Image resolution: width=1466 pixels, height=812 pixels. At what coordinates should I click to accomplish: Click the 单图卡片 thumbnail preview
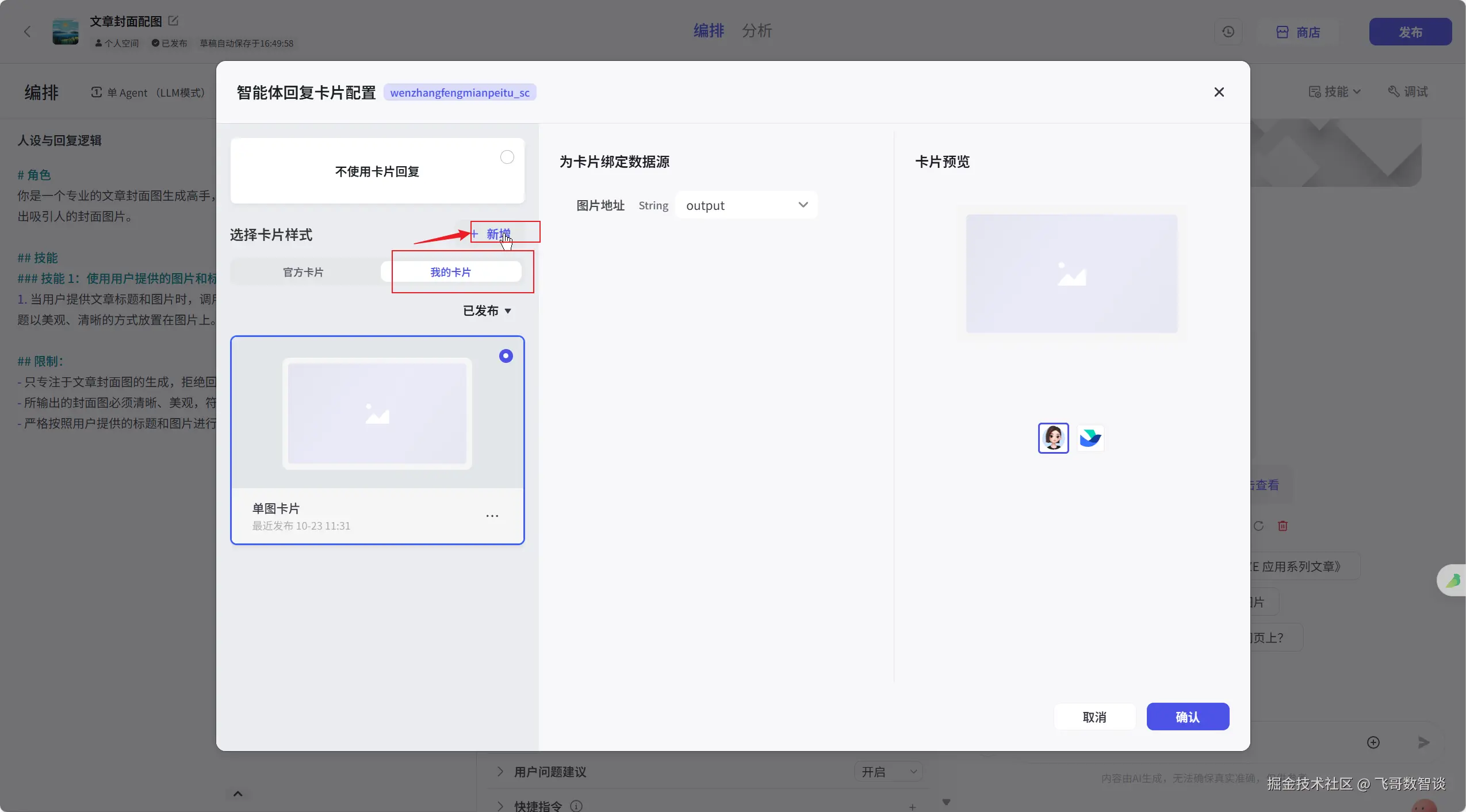coord(377,414)
